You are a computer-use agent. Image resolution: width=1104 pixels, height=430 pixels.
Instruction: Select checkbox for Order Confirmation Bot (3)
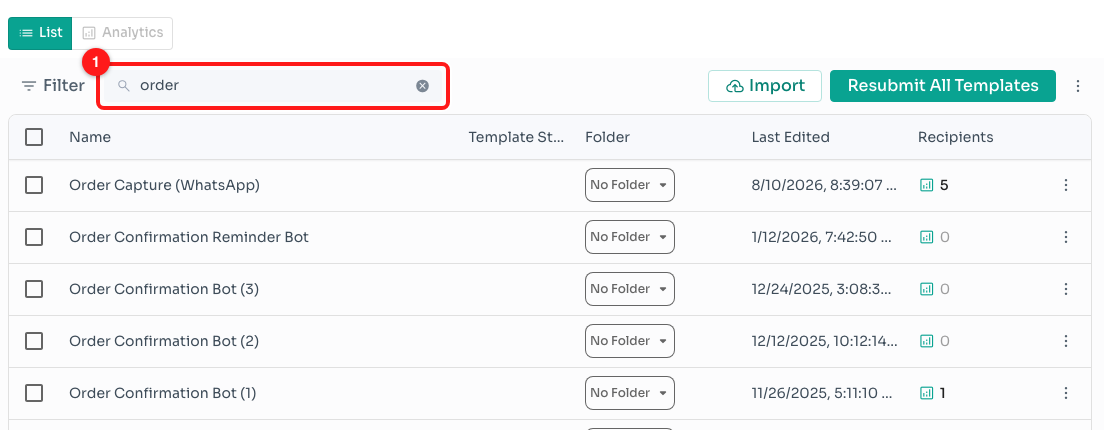click(x=34, y=289)
